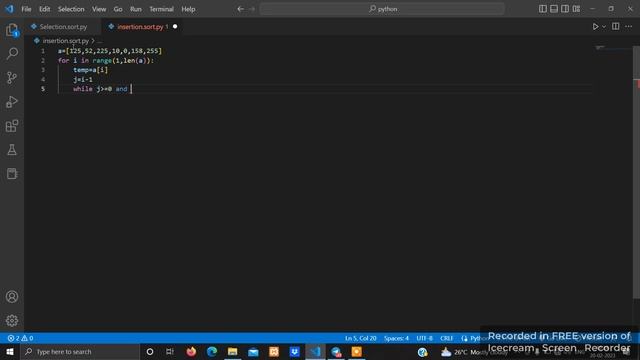Go forward with the right arrow
This screenshot has height=360, width=640.
pos(252,9)
